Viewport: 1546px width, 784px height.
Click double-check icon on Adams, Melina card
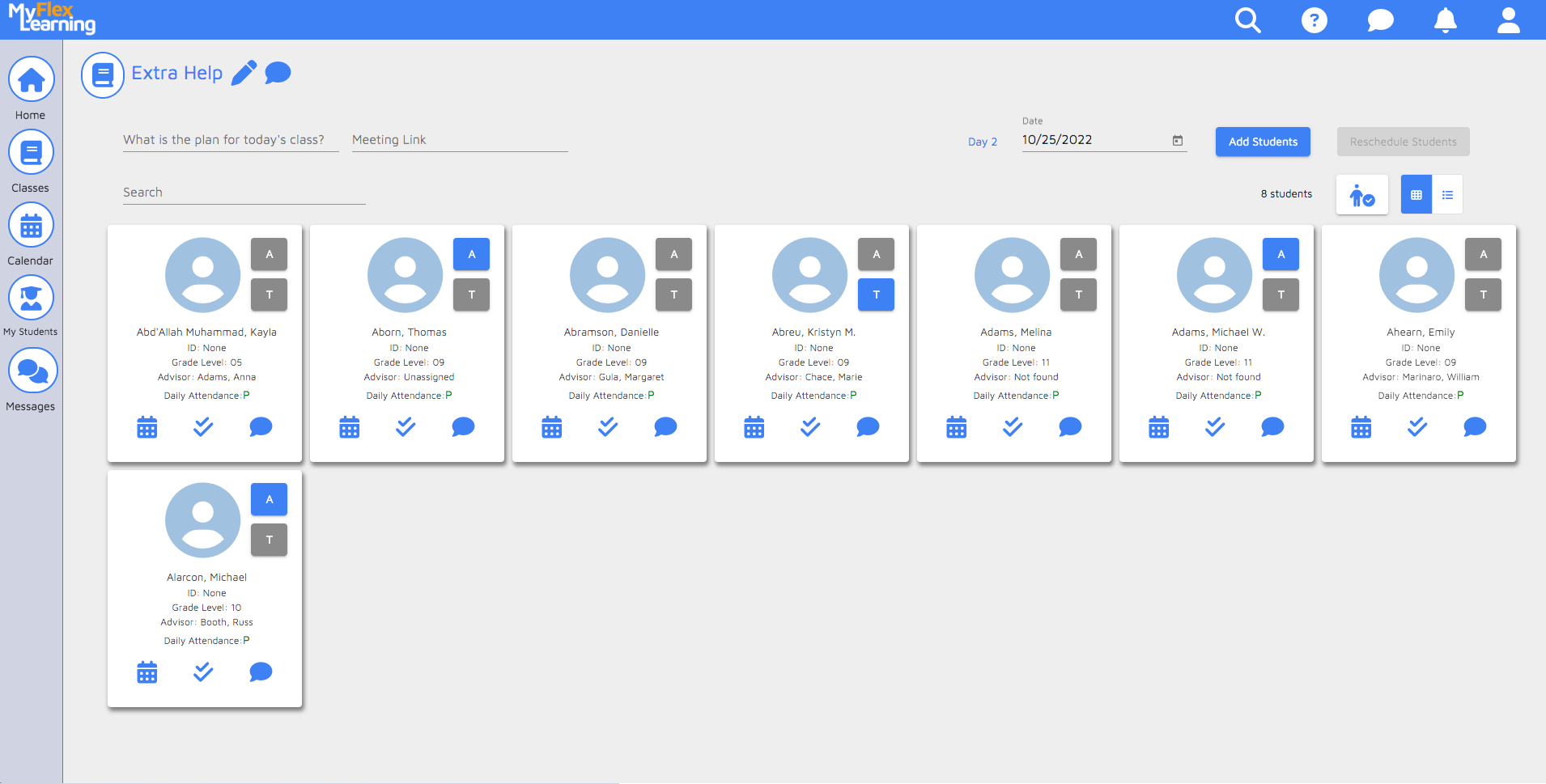pyautogui.click(x=1013, y=426)
